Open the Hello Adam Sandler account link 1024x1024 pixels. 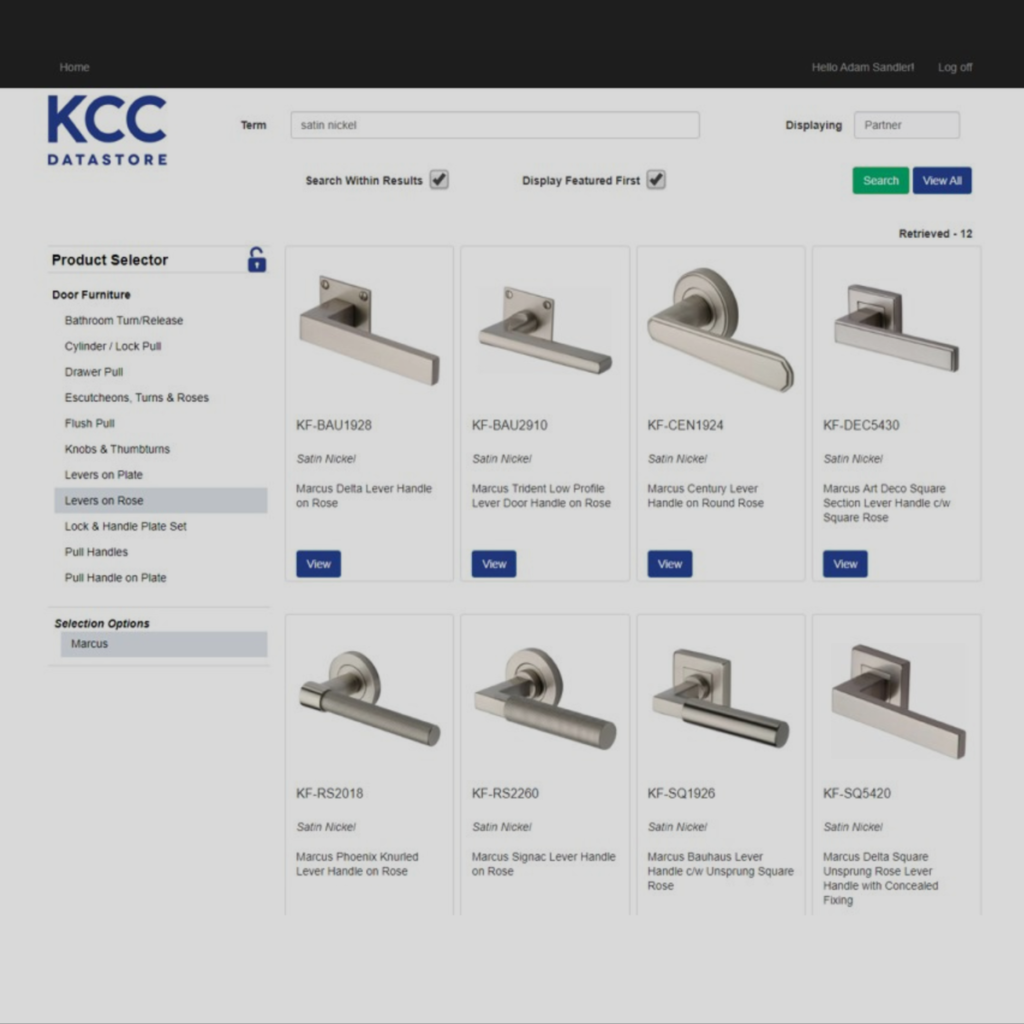click(x=863, y=67)
